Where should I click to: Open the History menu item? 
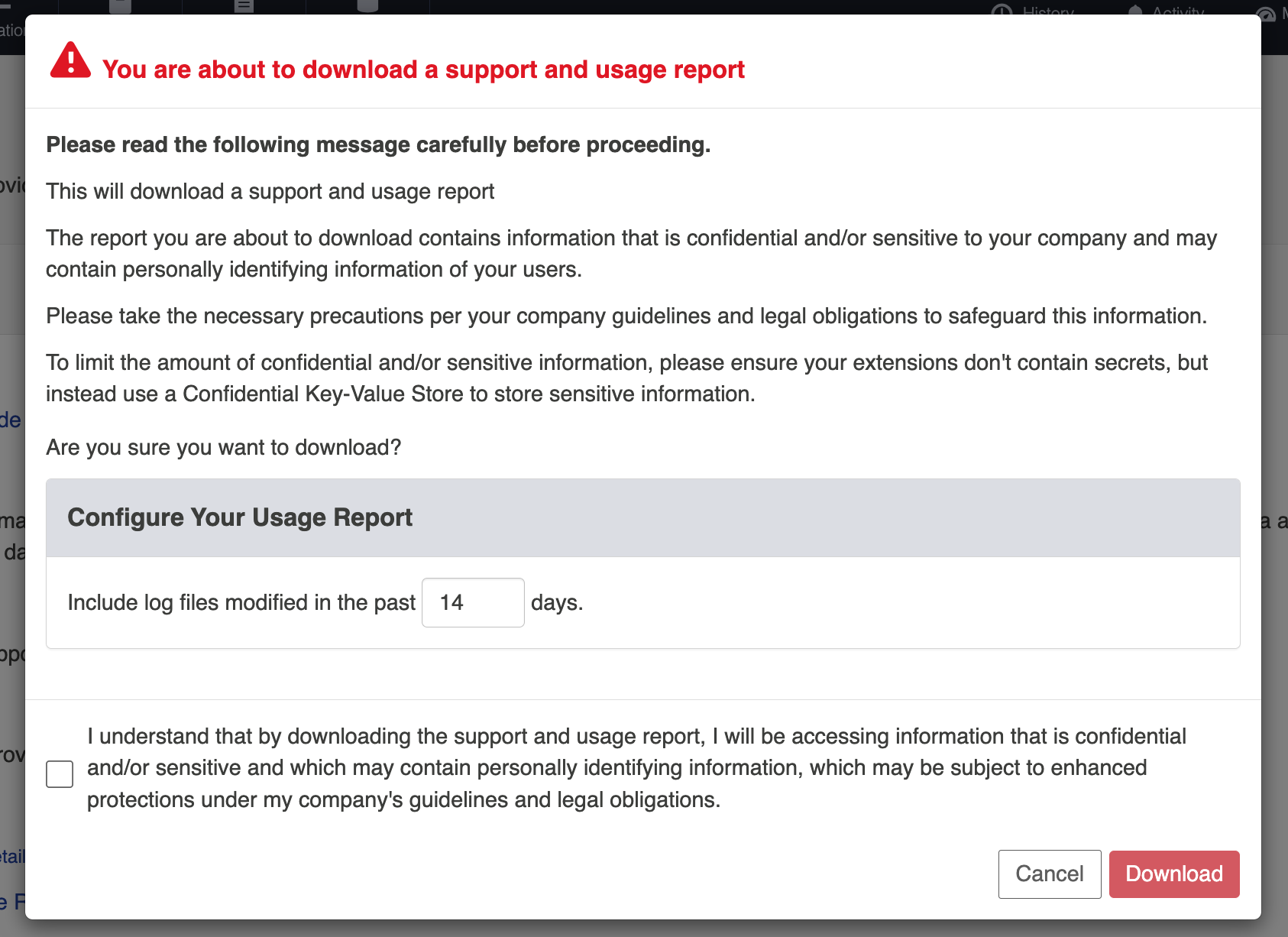coord(1048,11)
